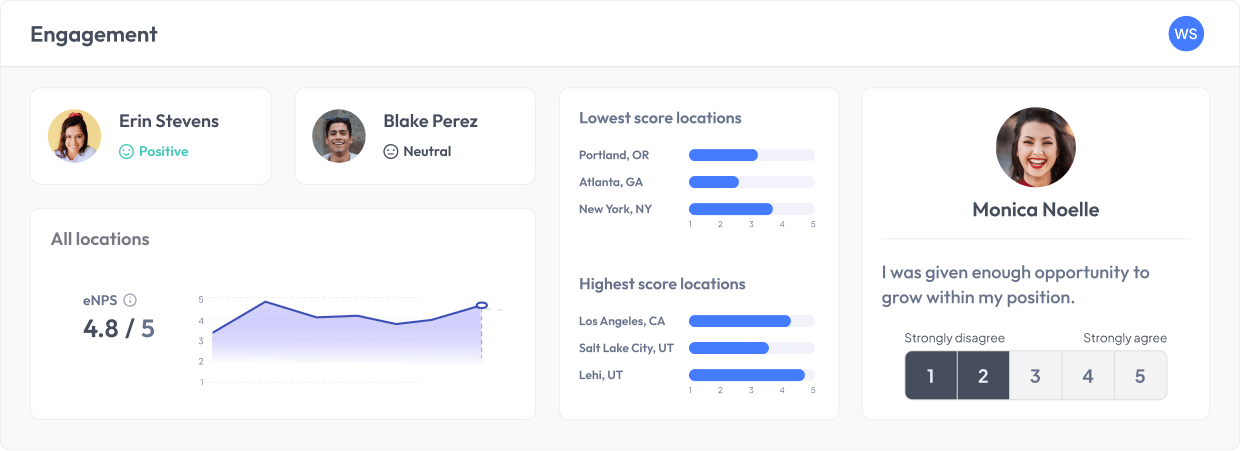Click the WS user avatar icon

pos(1186,34)
